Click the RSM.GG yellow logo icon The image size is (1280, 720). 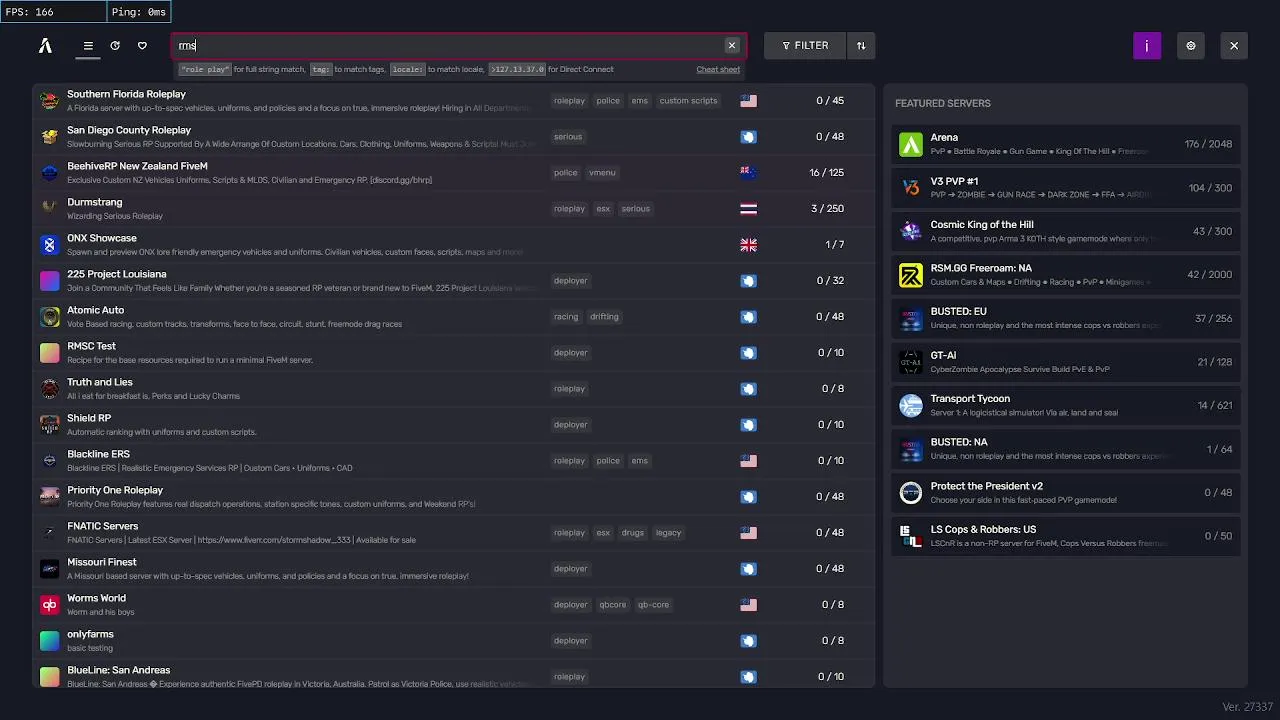tap(911, 275)
